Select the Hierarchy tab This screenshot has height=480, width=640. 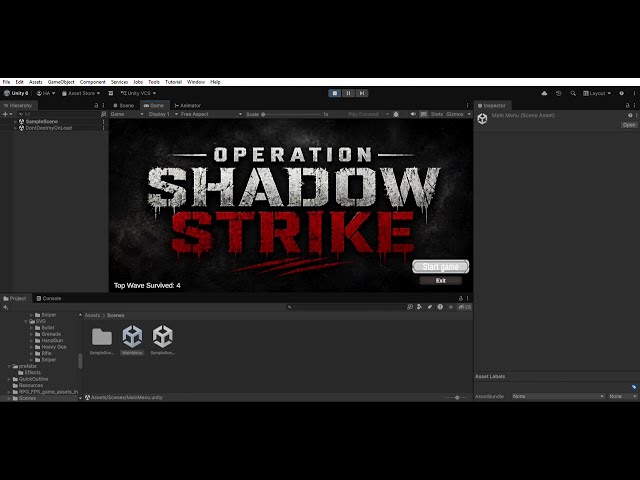[x=18, y=105]
